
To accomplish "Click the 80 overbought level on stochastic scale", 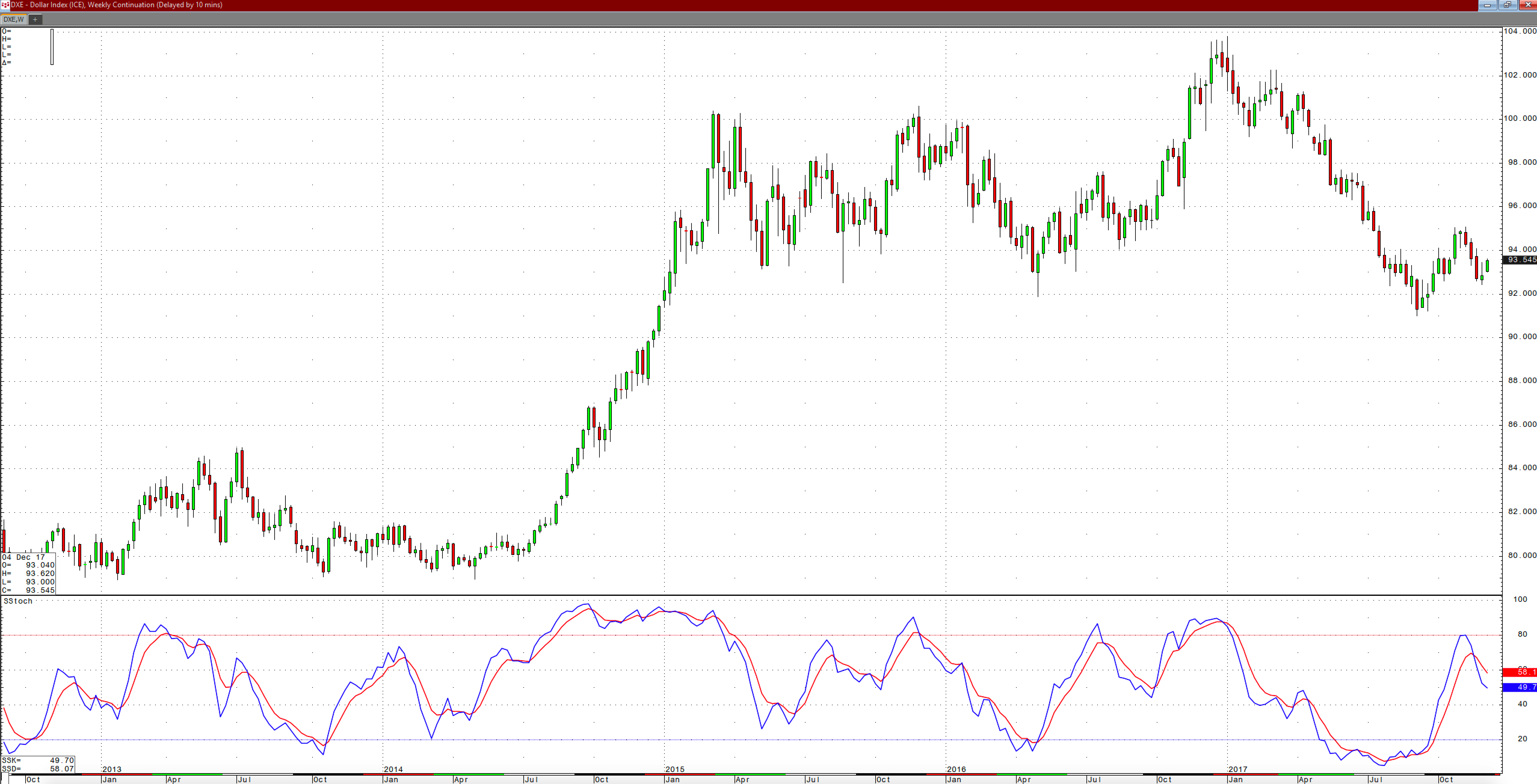I will [x=1522, y=634].
